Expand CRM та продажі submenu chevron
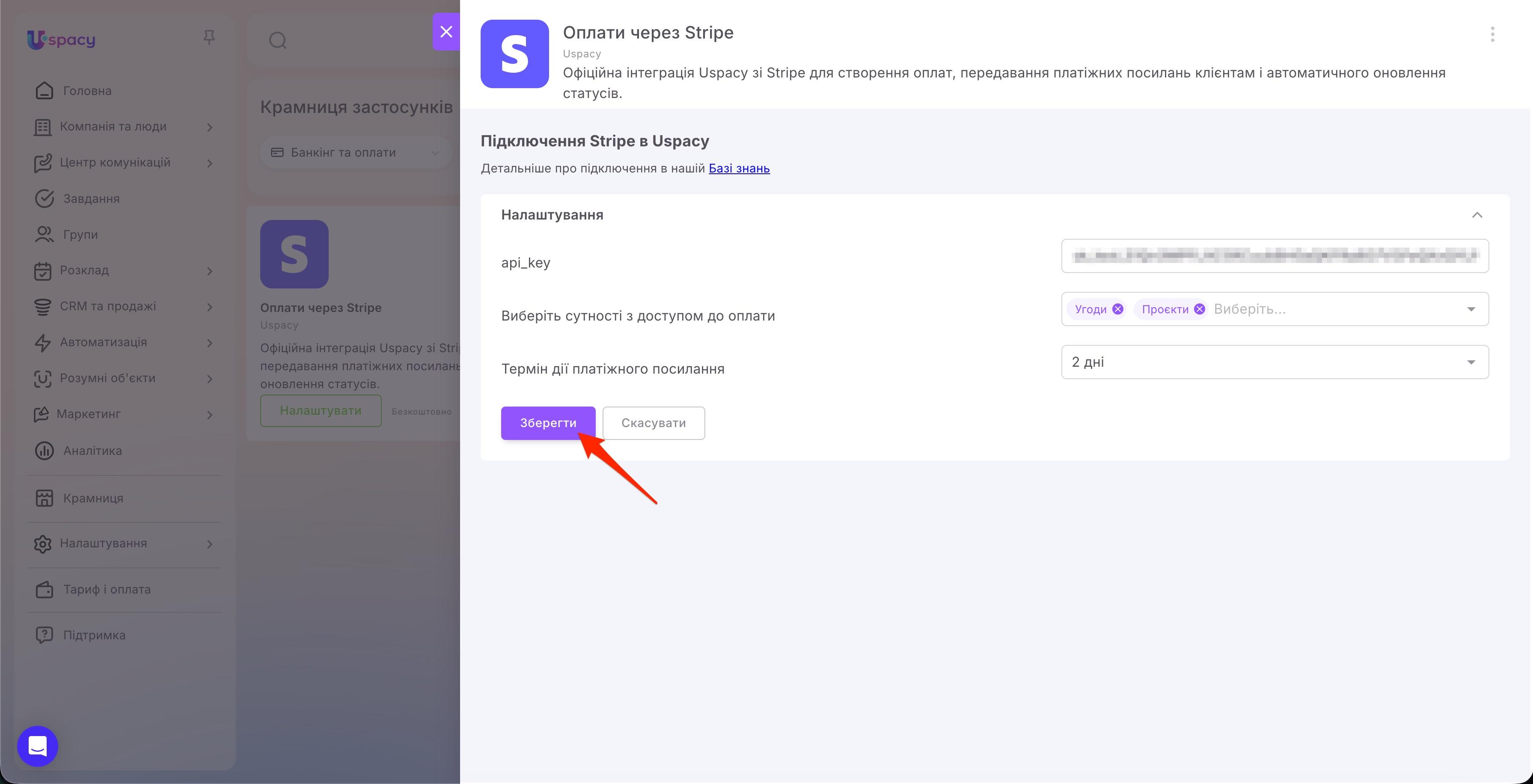Image resolution: width=1533 pixels, height=784 pixels. click(209, 306)
